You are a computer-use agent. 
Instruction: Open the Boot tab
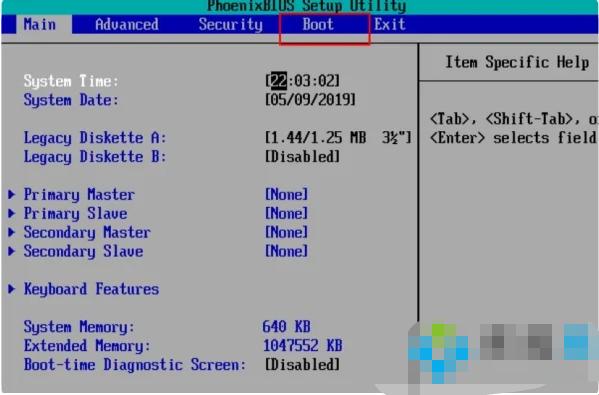tap(318, 25)
